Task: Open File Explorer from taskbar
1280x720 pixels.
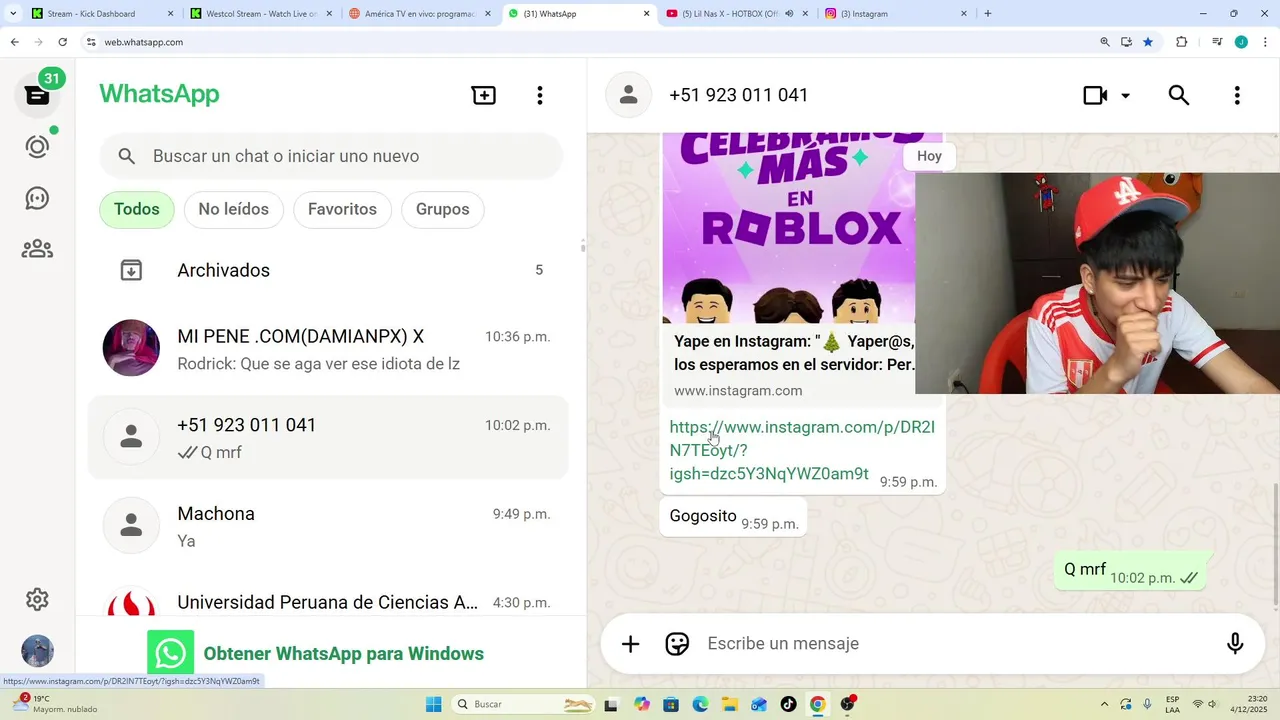Action: point(730,704)
